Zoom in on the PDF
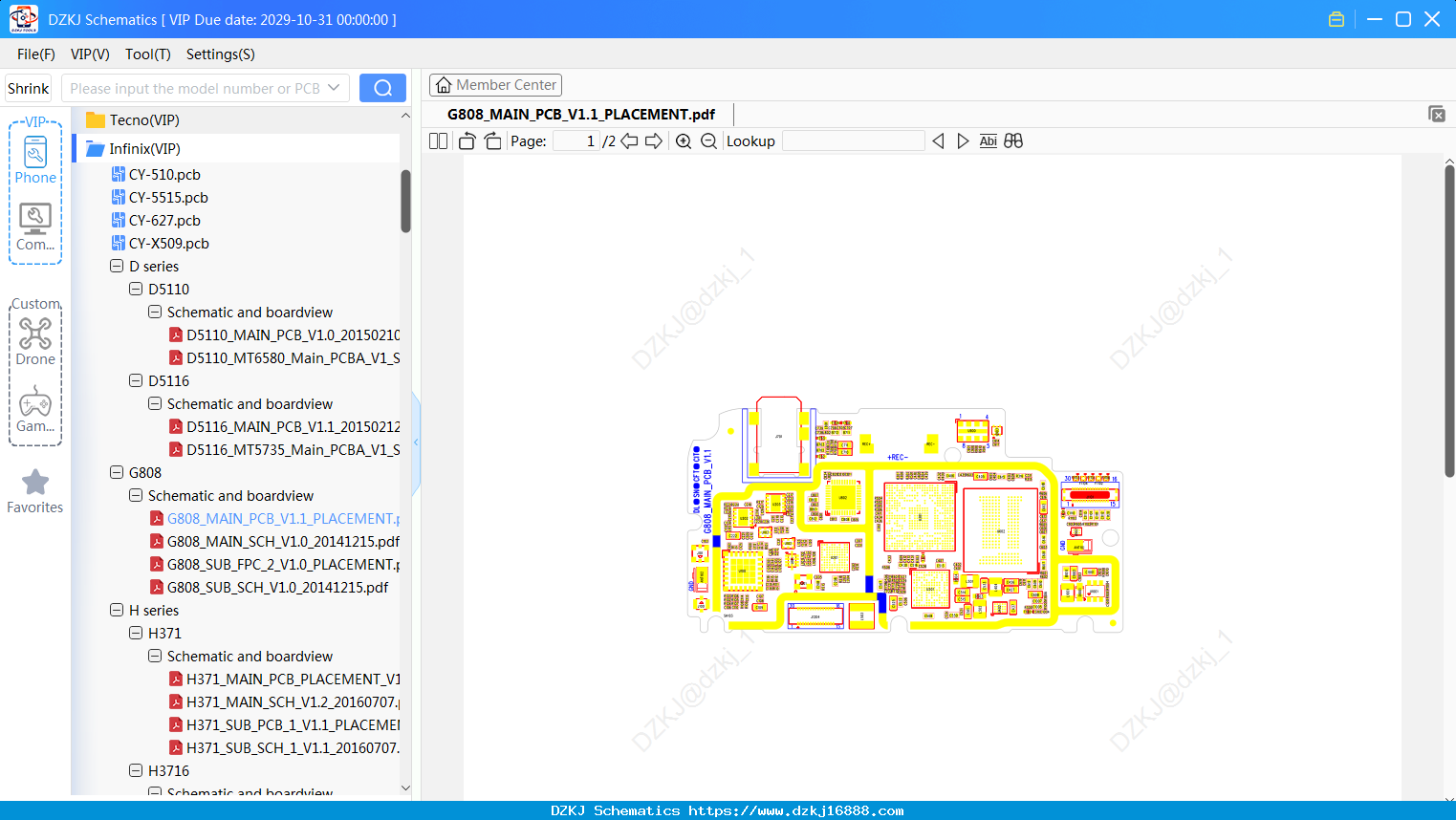This screenshot has width=1456, height=820. 684,141
